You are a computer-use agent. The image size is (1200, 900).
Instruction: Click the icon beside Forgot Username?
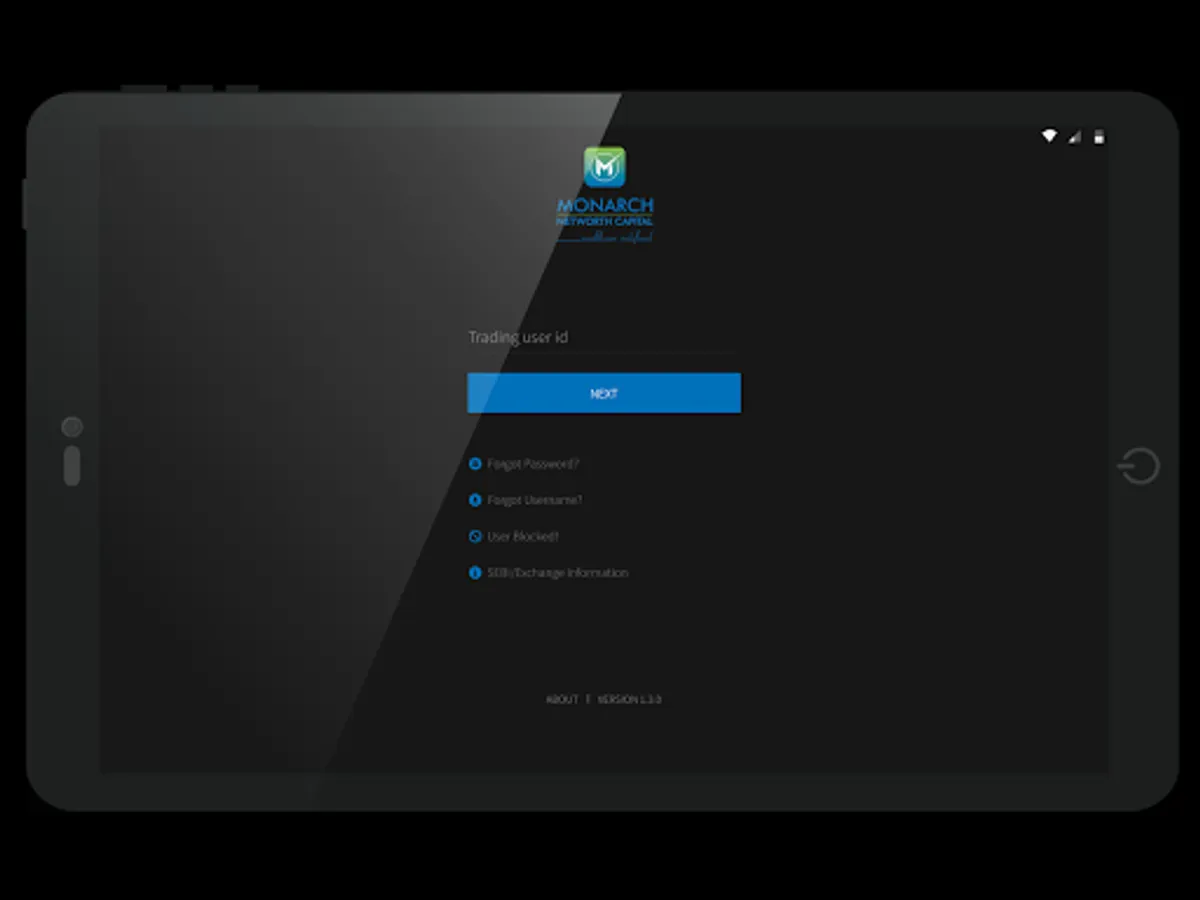point(475,500)
